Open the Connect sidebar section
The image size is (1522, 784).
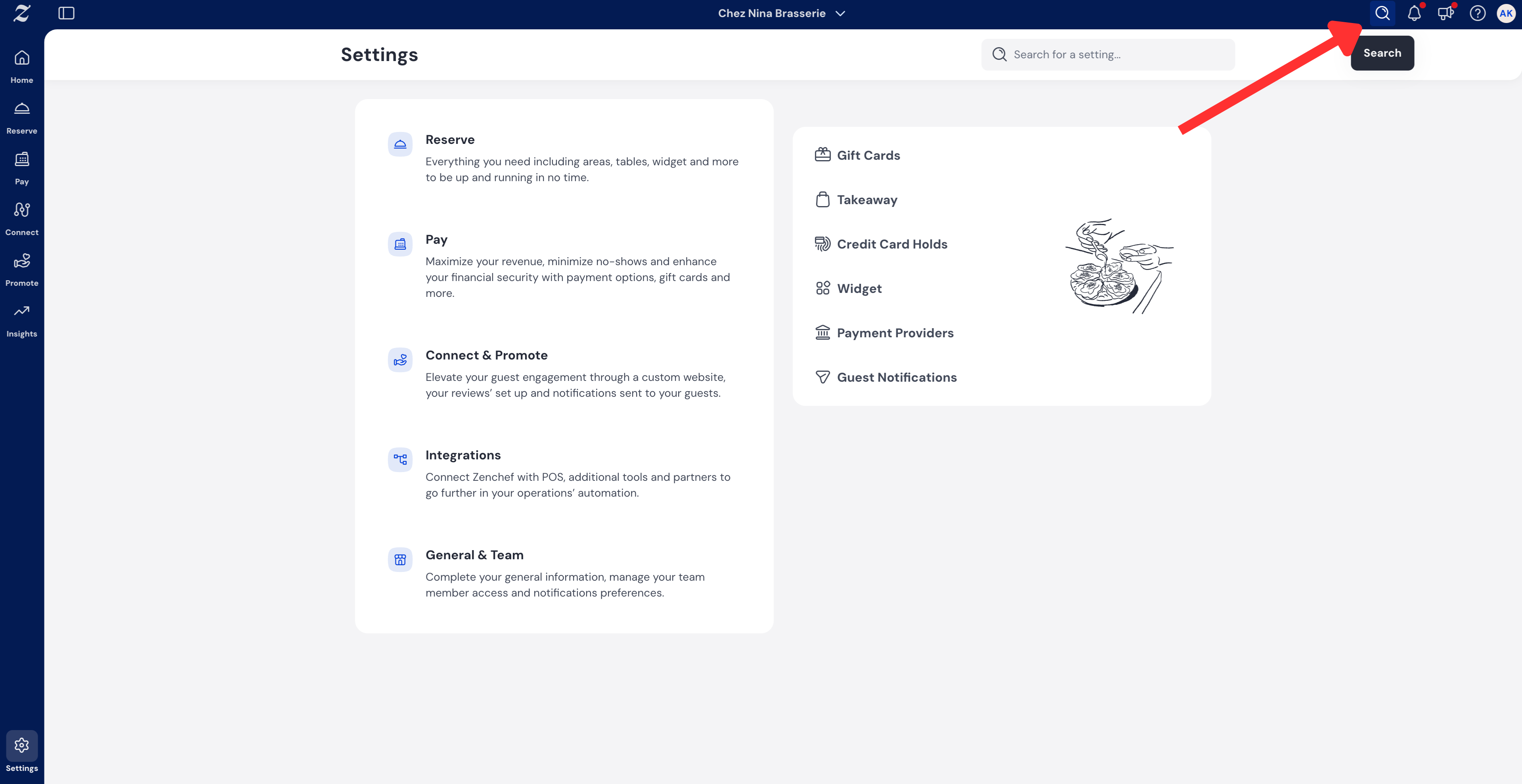tap(22, 219)
